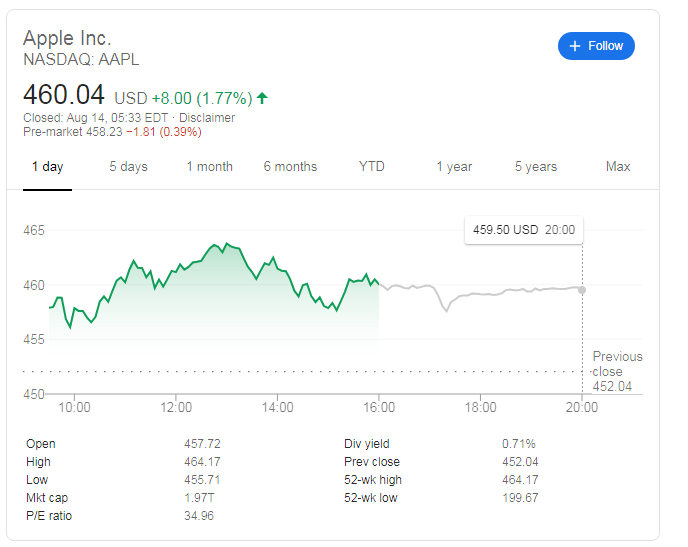This screenshot has height=547, width=688.
Task: Open the 1 month chart range
Action: coord(209,167)
